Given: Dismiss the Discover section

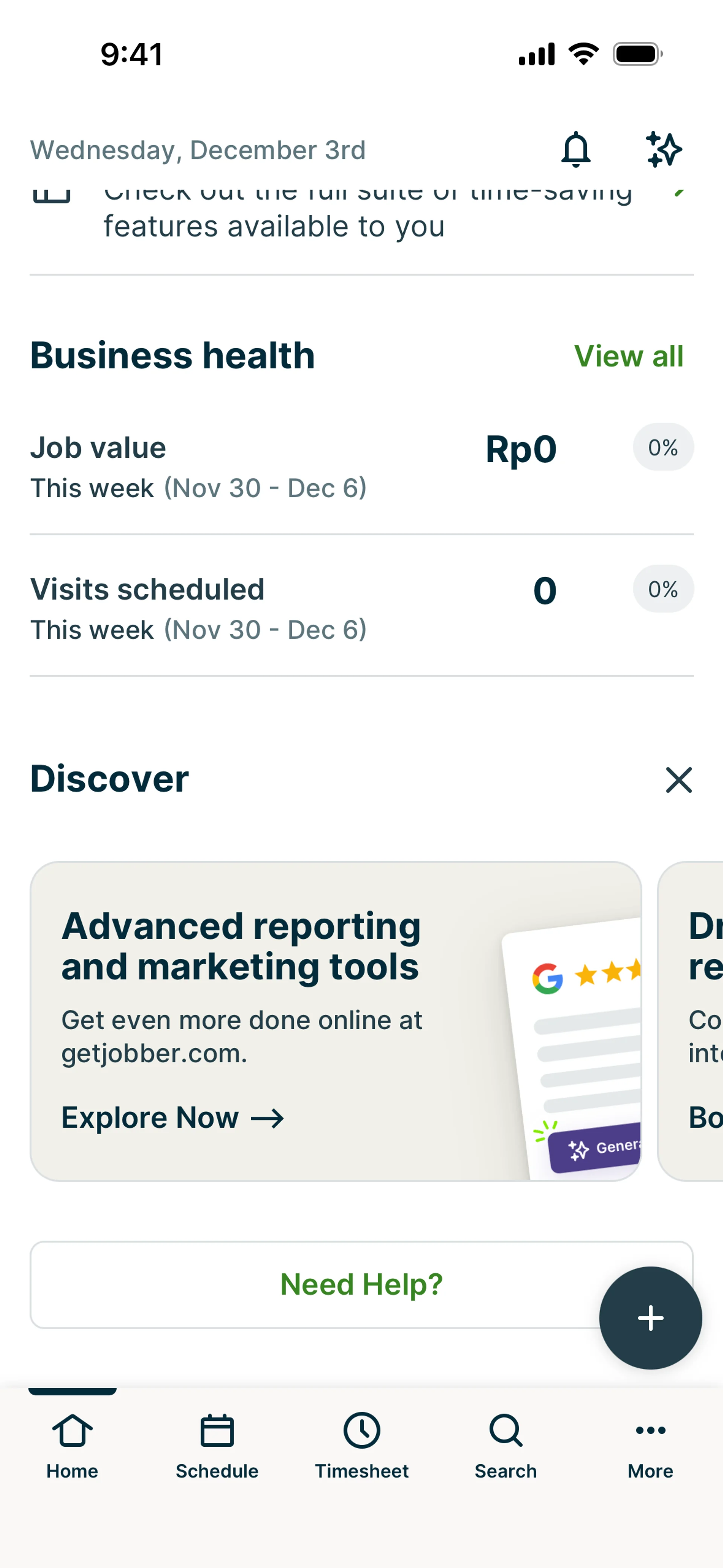Looking at the screenshot, I should (x=679, y=780).
